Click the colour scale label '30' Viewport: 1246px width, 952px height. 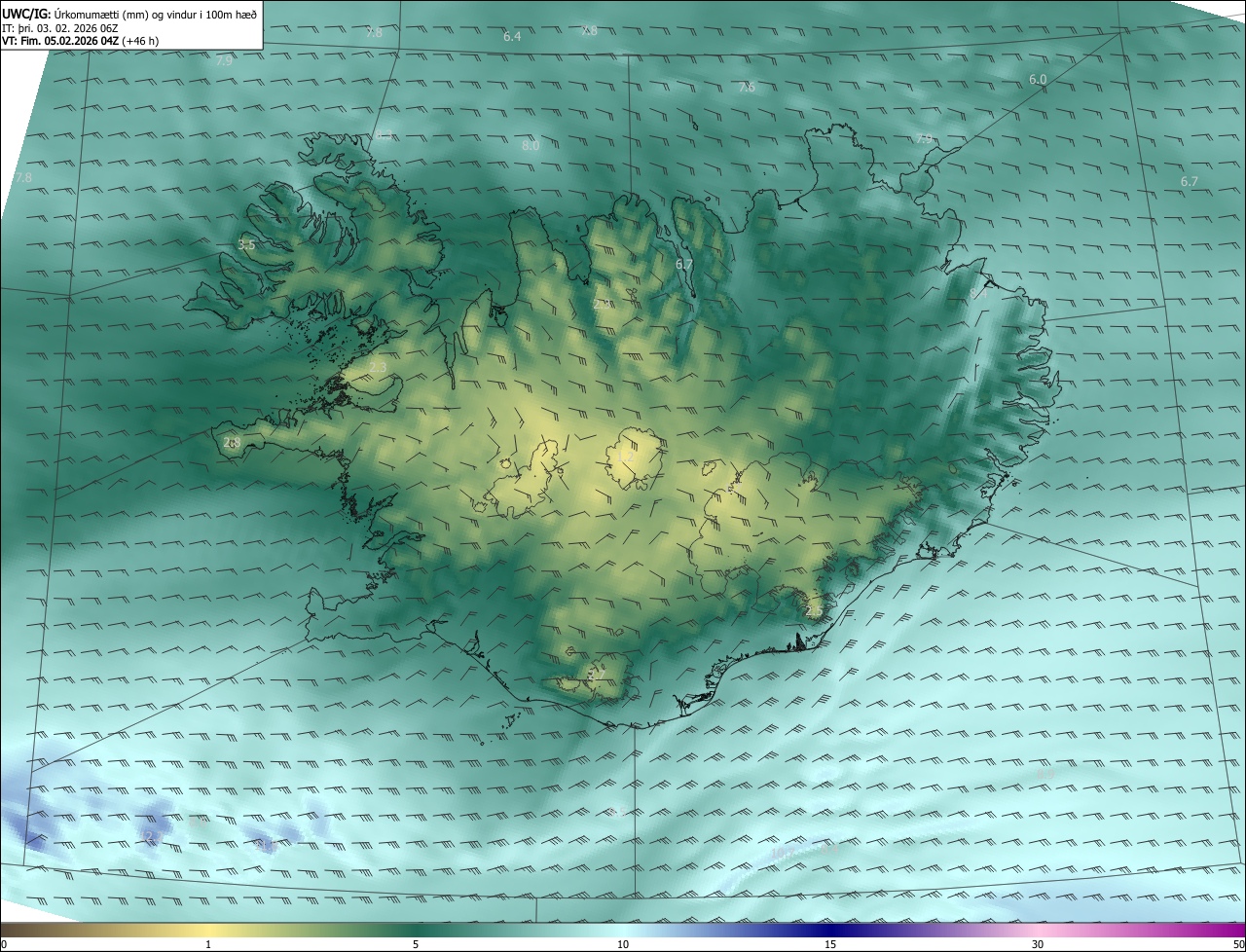1038,944
